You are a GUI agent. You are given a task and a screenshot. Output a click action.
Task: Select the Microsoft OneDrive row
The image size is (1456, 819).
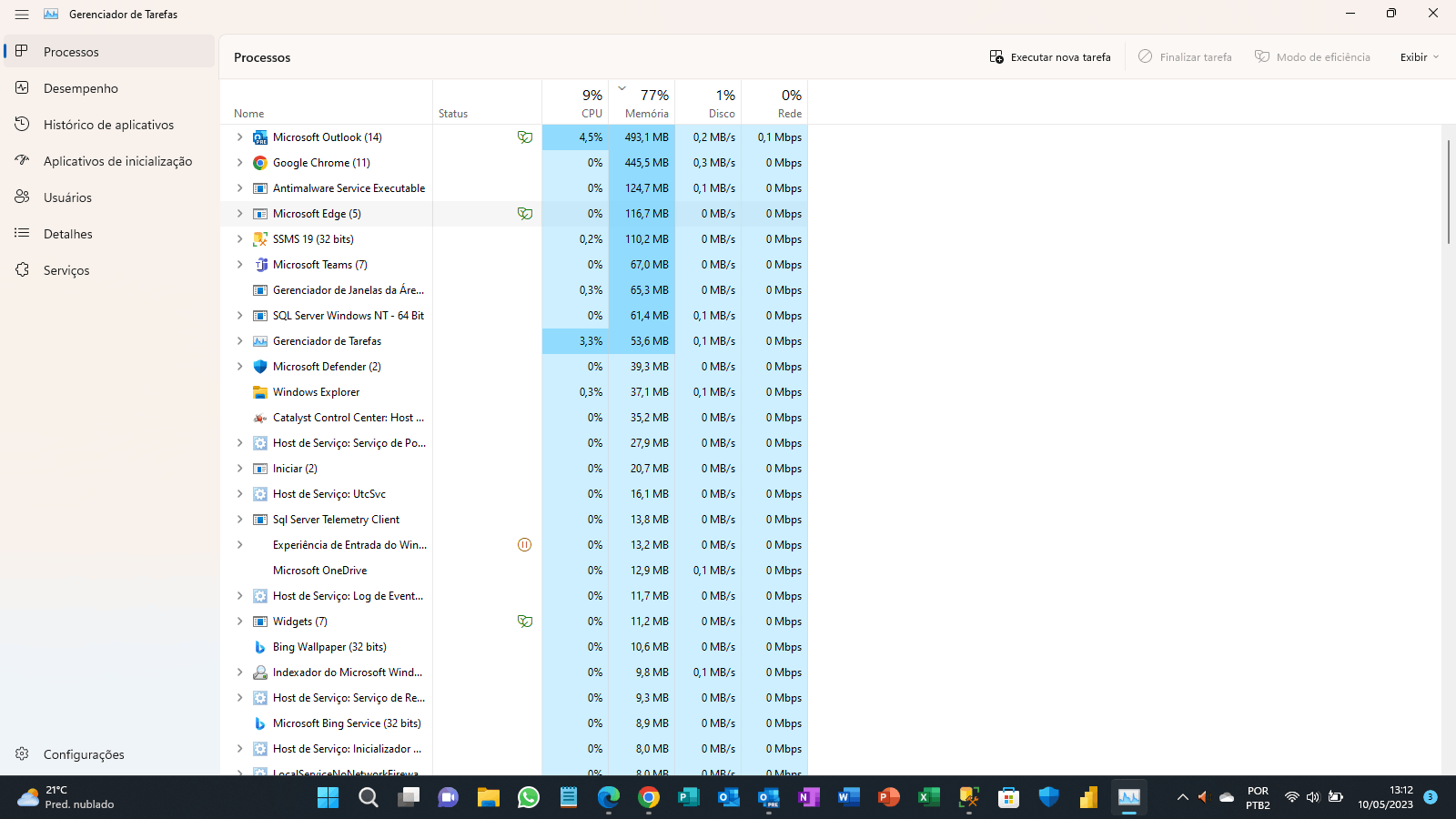[513, 571]
